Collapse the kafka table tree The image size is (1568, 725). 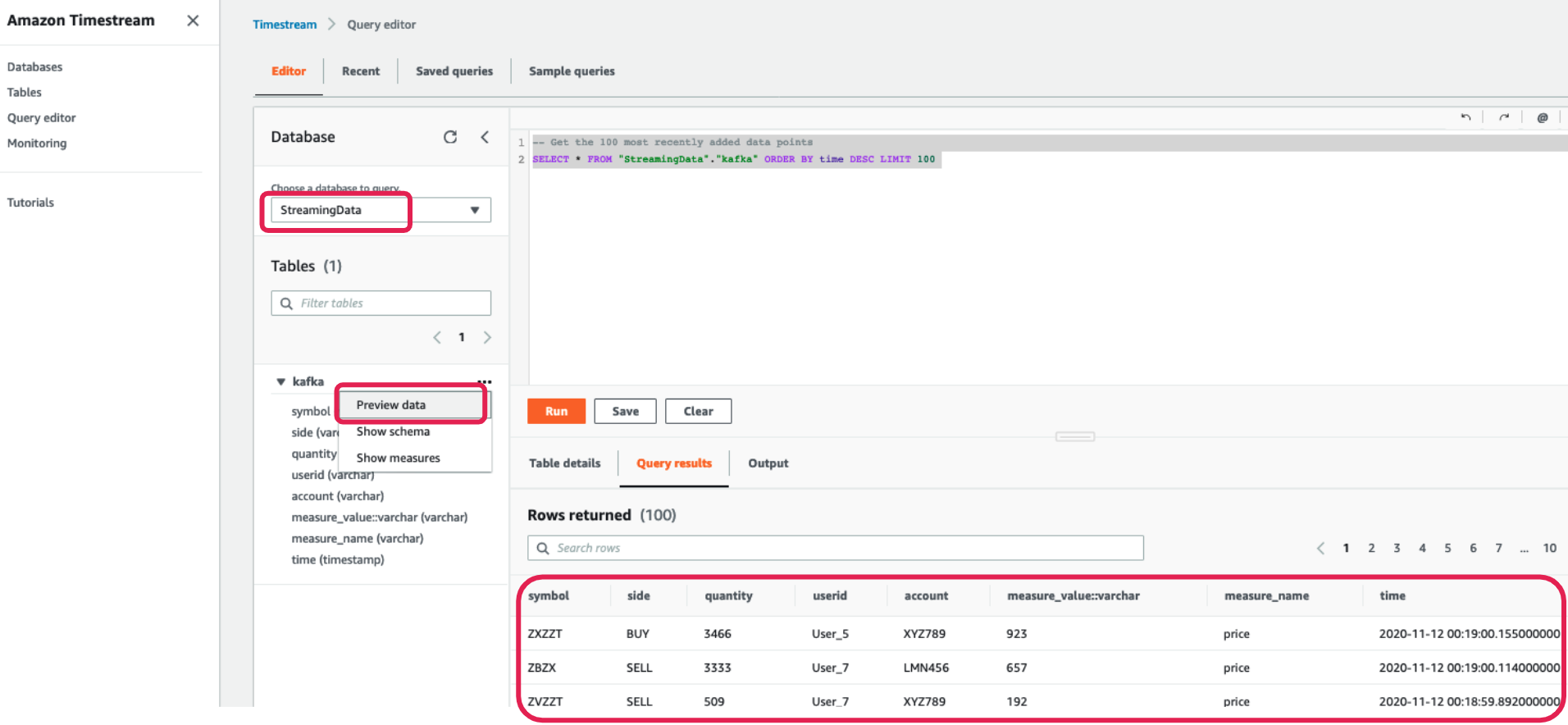280,381
